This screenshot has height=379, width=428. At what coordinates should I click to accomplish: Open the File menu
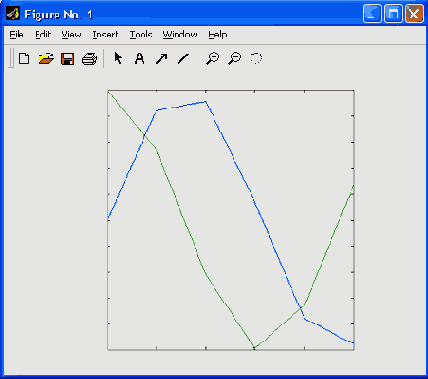pos(16,34)
